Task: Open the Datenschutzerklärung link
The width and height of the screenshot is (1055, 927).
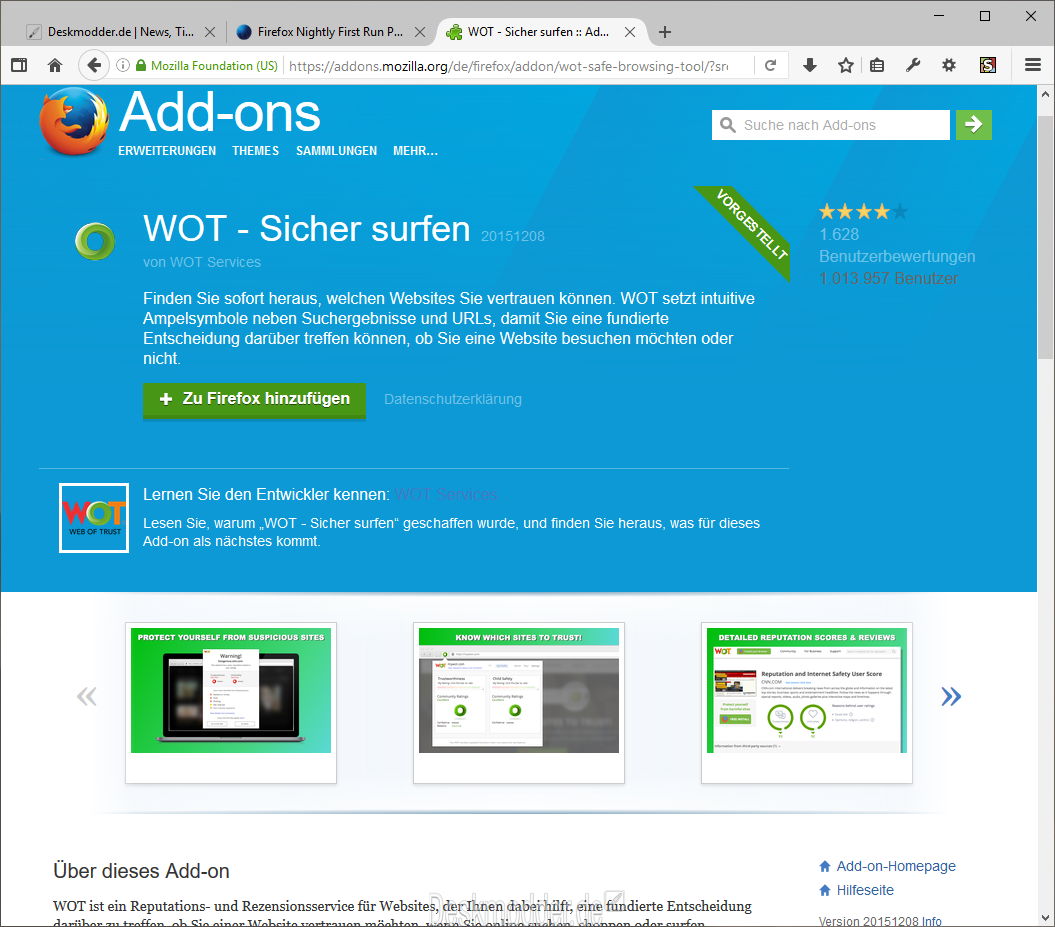Action: click(453, 400)
